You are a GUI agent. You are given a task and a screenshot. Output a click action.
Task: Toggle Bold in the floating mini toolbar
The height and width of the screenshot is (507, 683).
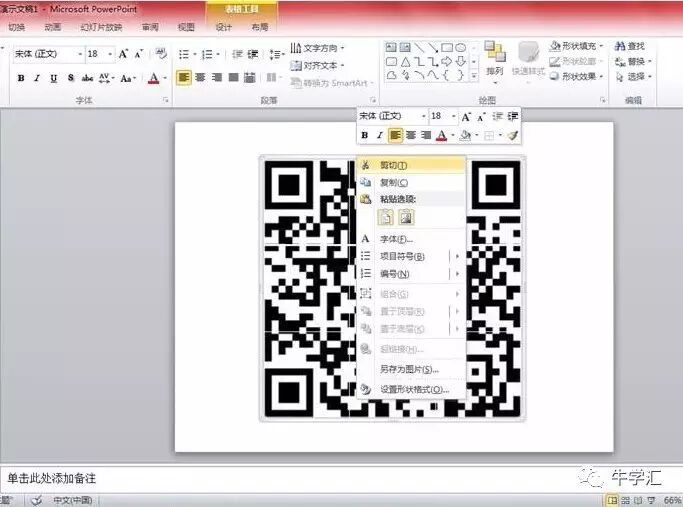365,135
